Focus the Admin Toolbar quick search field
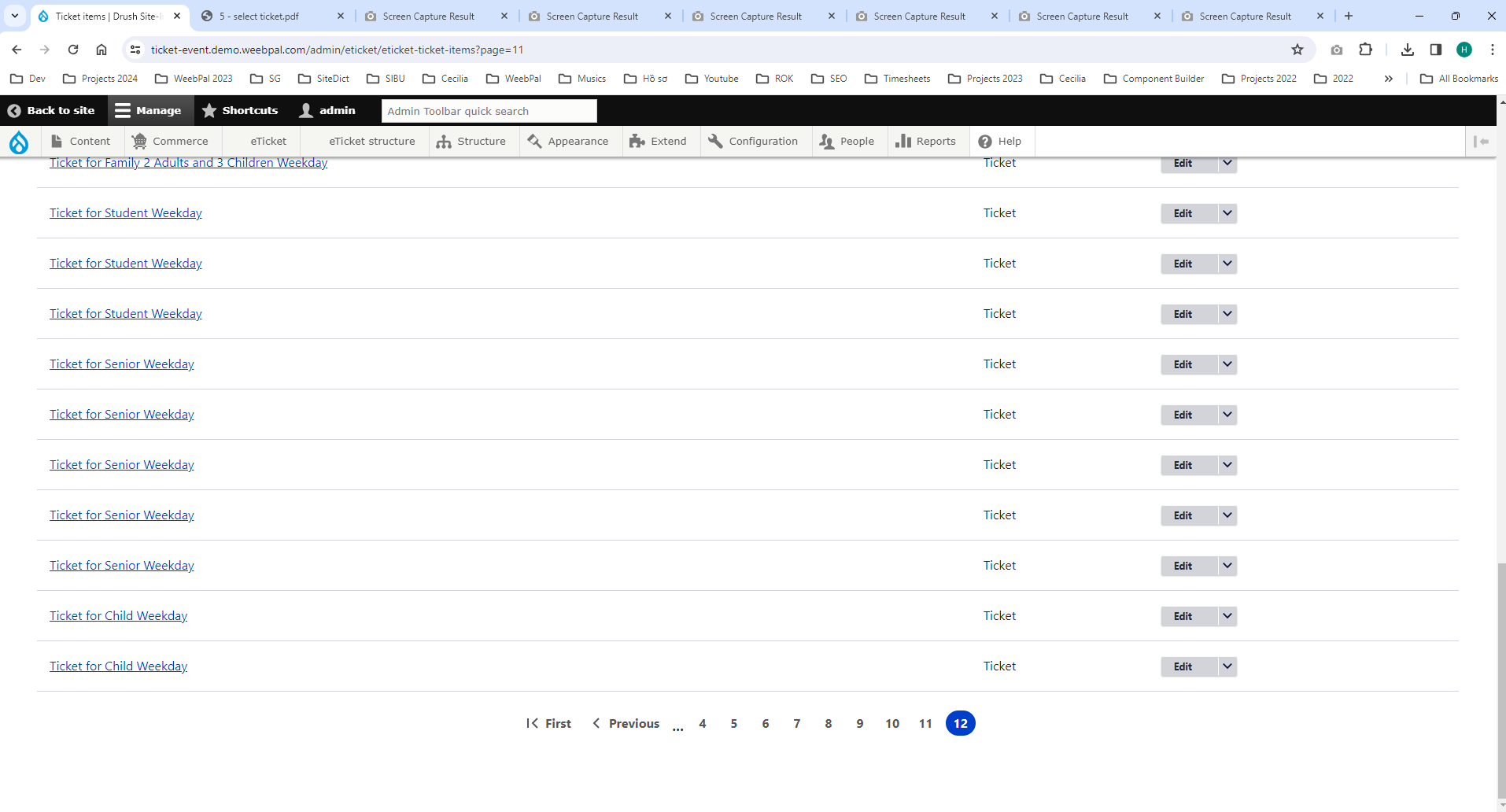 [x=489, y=111]
